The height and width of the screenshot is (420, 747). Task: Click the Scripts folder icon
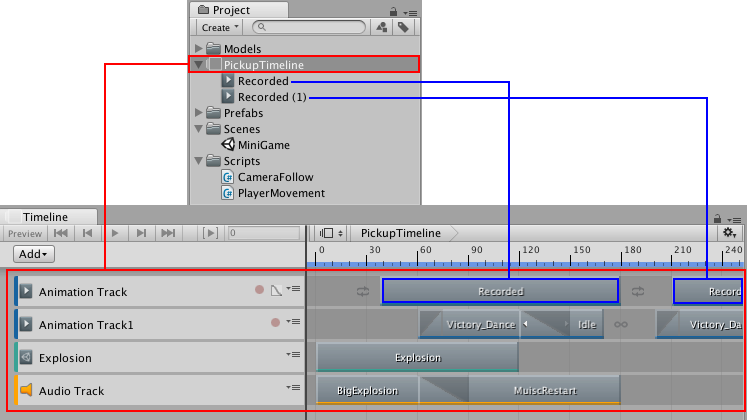coord(213,160)
